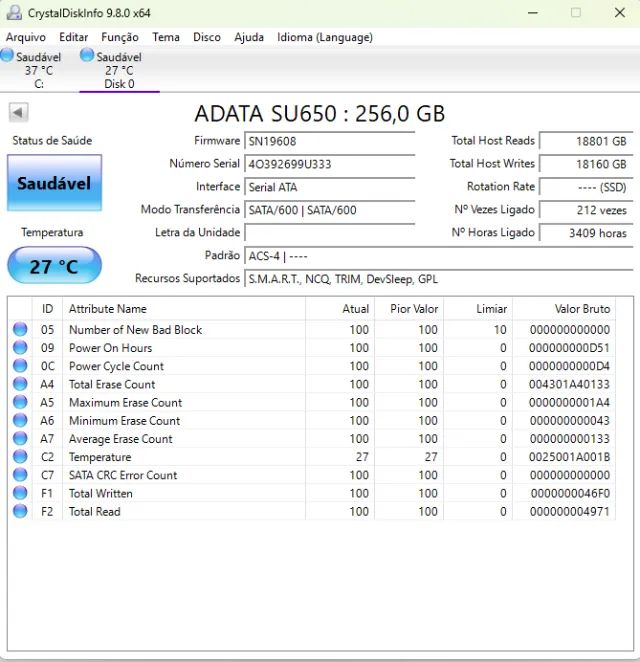Click status orb for Total Written row
This screenshot has height=662, width=640.
20,493
